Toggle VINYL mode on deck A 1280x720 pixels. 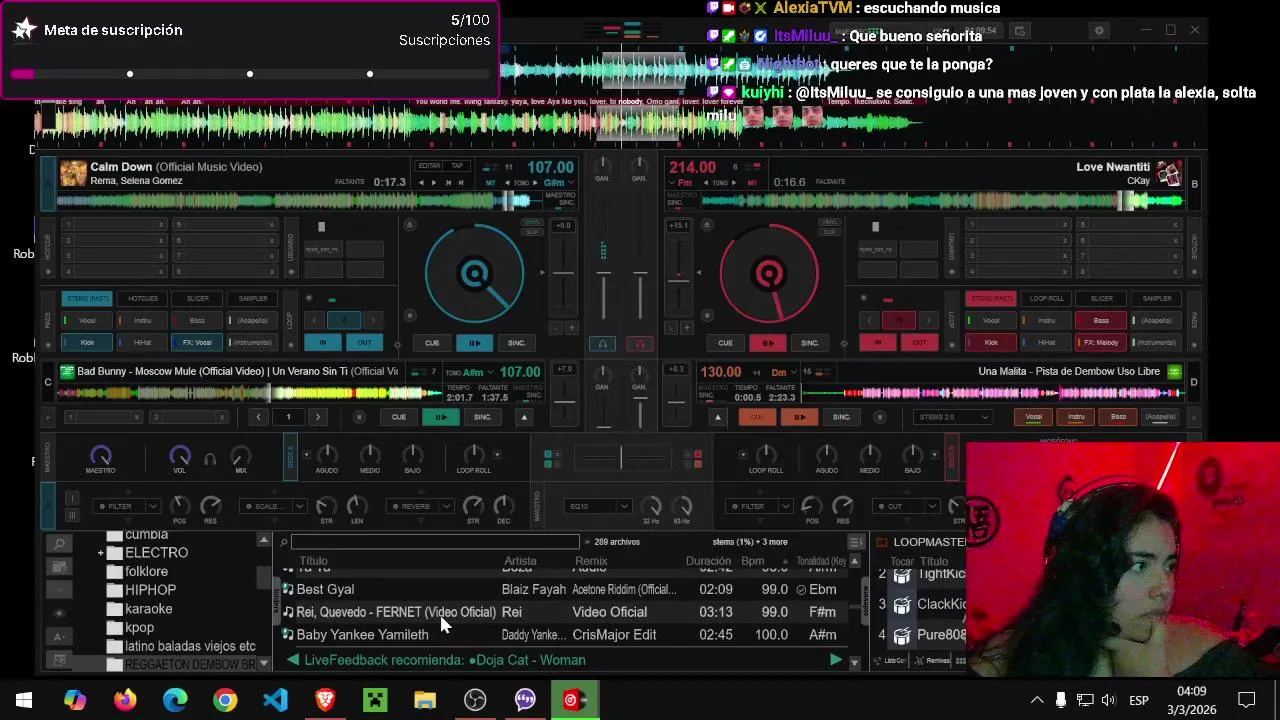coord(532,222)
